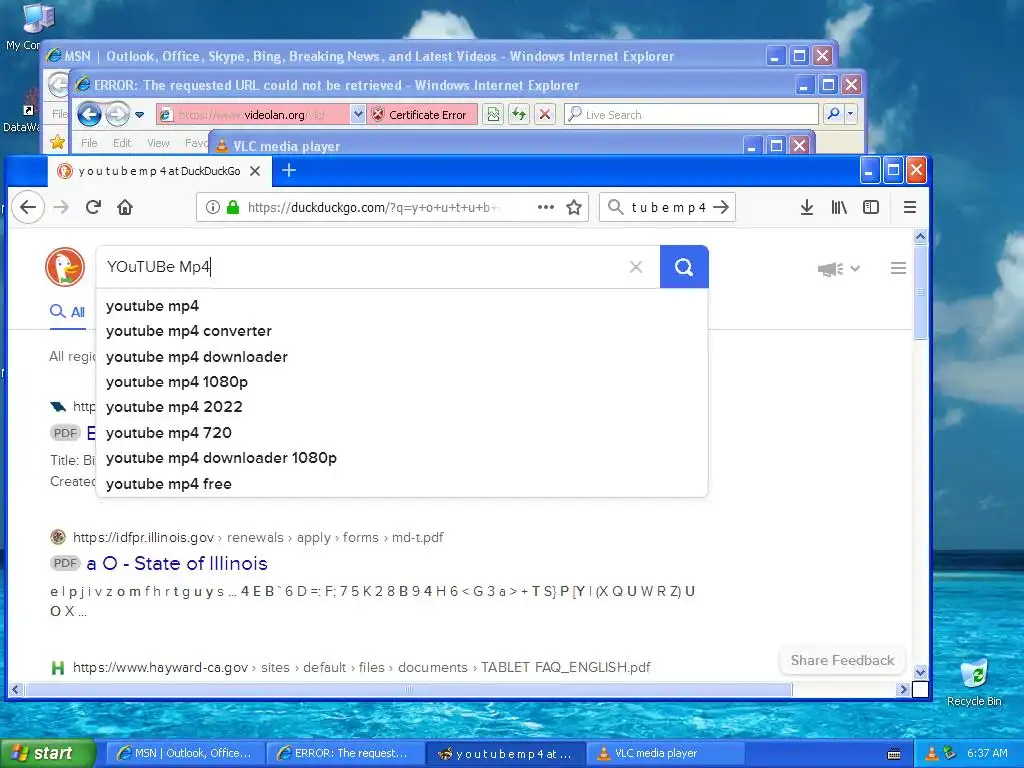The height and width of the screenshot is (768, 1024).
Task: Click Firefox search bar field
Action: [x=667, y=208]
